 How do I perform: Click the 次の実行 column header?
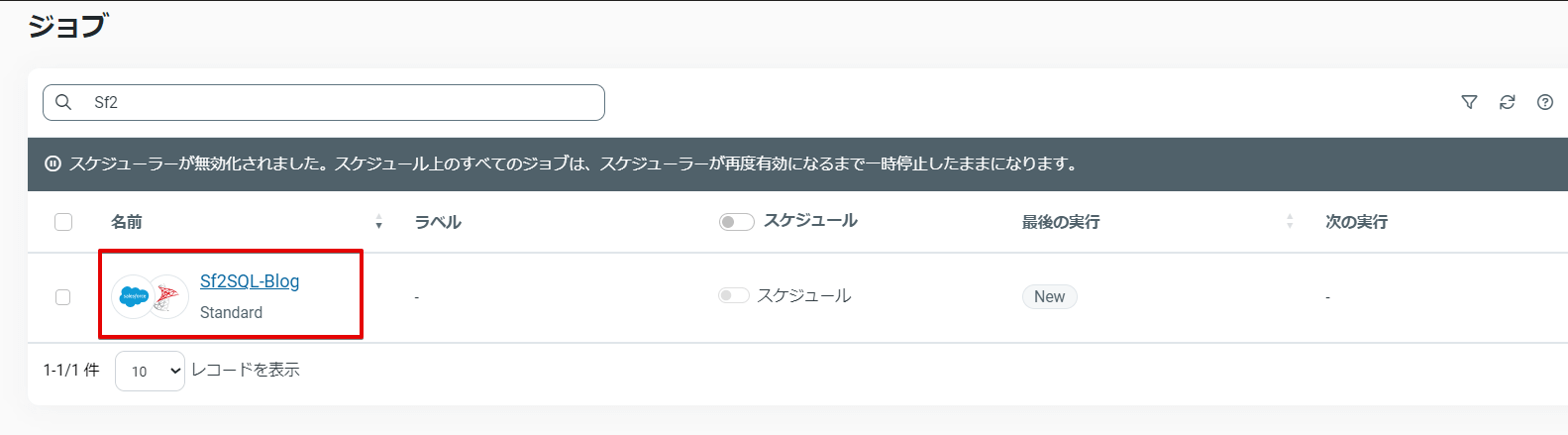[1356, 222]
